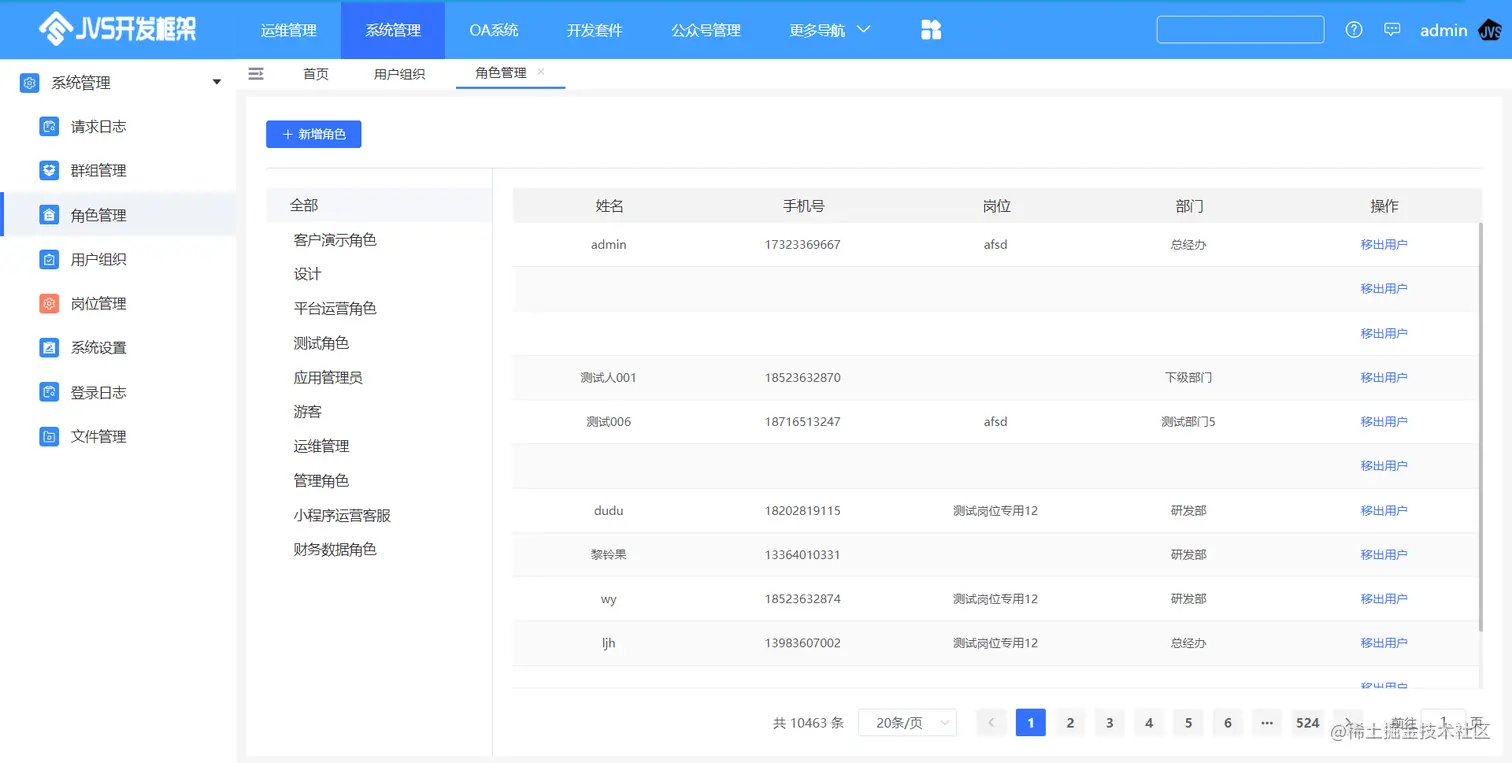Open the app grid icon in top navigation

[931, 30]
